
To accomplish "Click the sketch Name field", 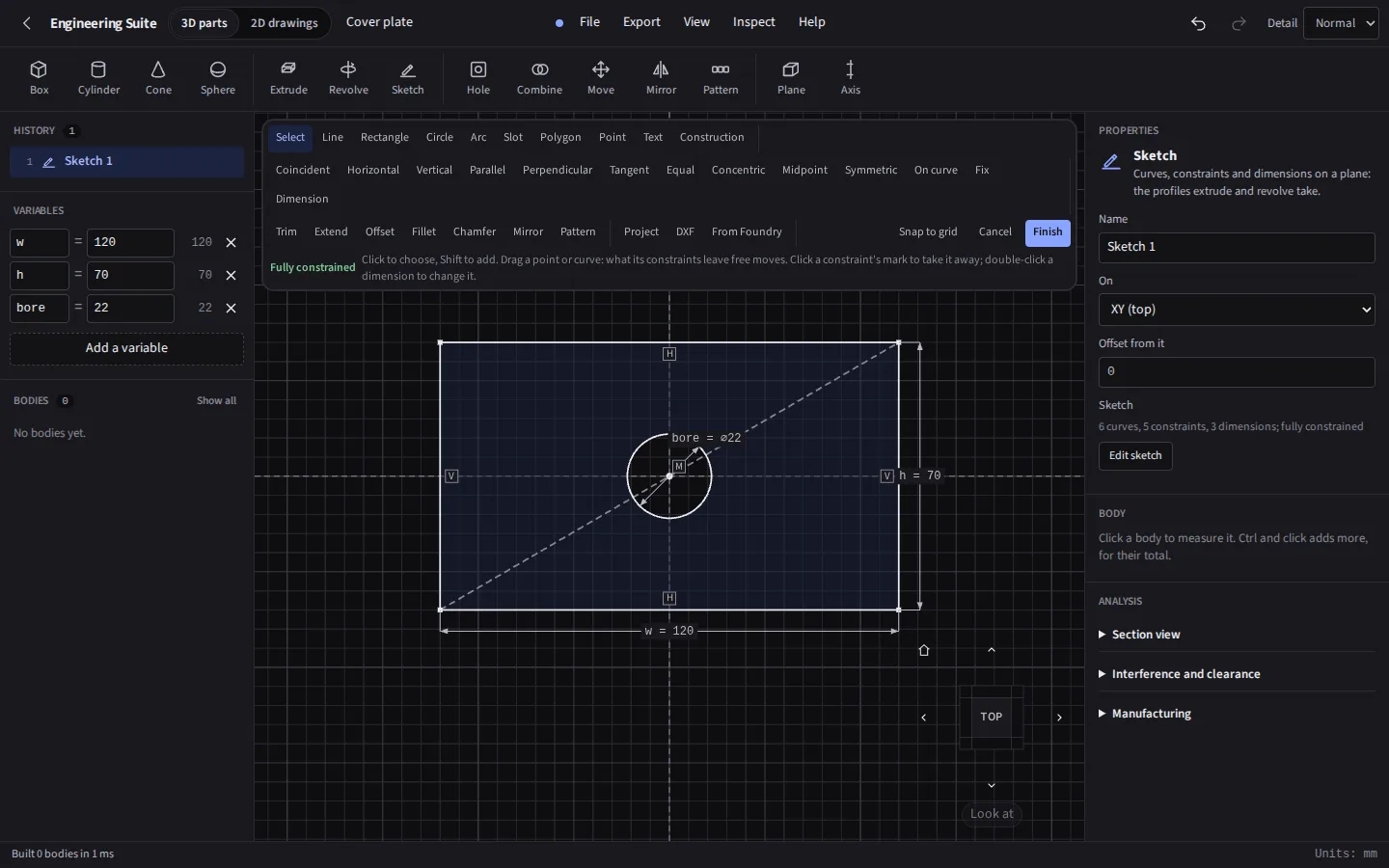I will tap(1237, 247).
